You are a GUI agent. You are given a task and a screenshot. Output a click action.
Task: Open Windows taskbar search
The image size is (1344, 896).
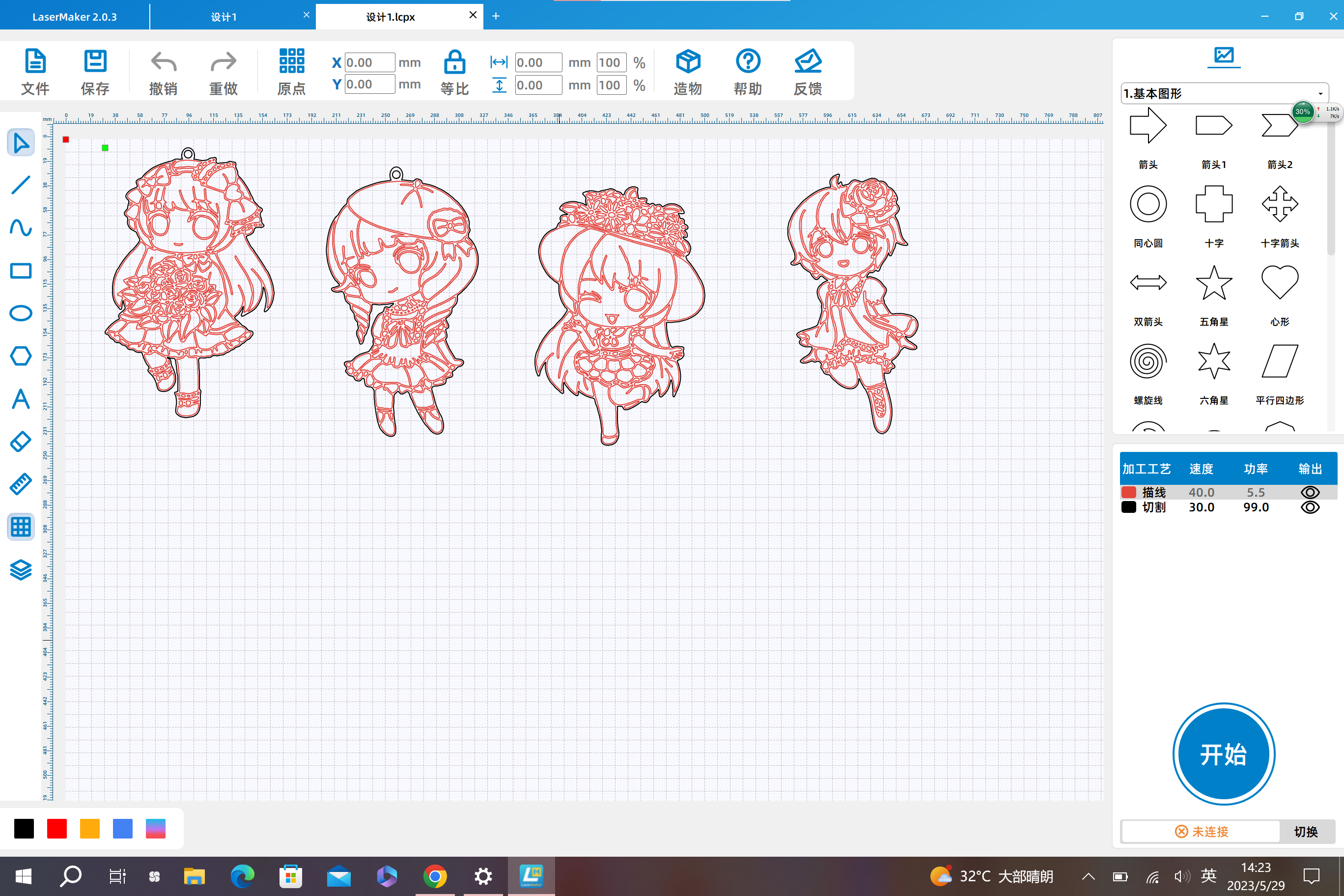coord(71,876)
